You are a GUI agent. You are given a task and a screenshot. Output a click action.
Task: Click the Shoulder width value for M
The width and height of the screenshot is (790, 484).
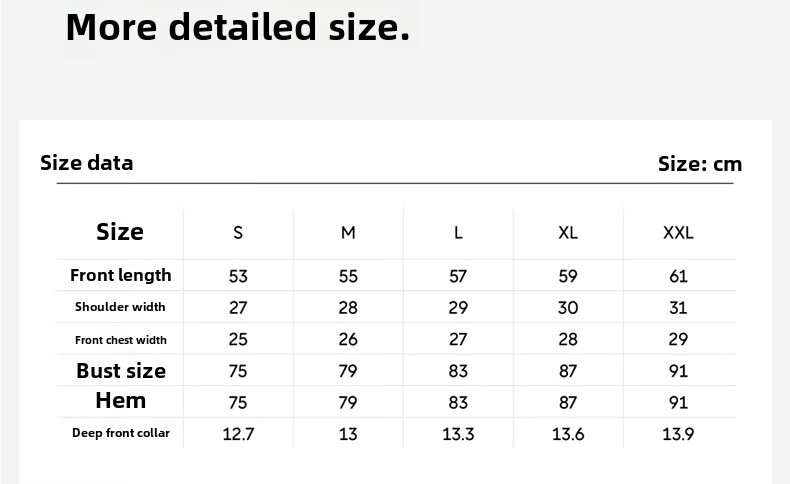click(x=348, y=308)
